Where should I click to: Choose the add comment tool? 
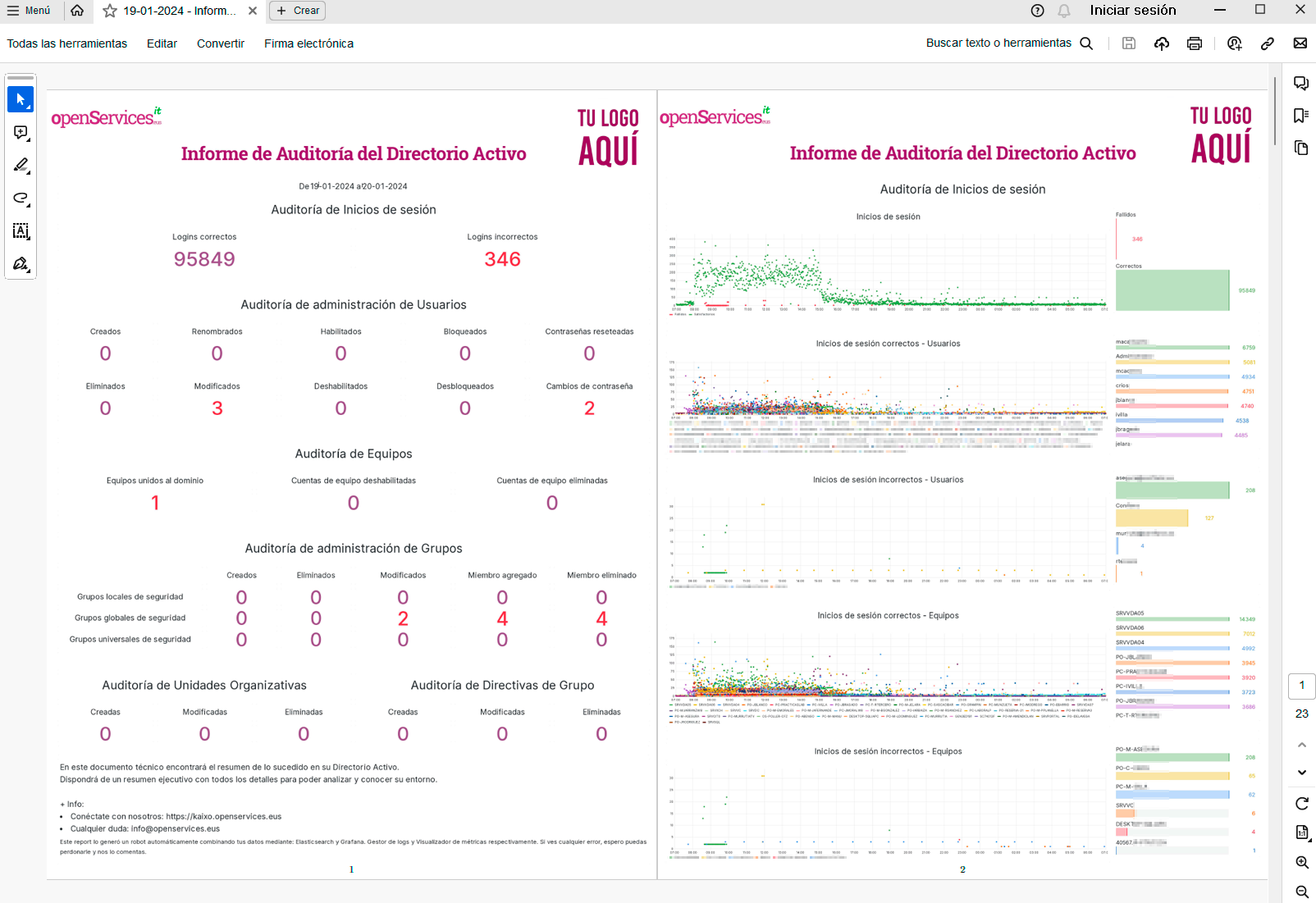coord(21,133)
